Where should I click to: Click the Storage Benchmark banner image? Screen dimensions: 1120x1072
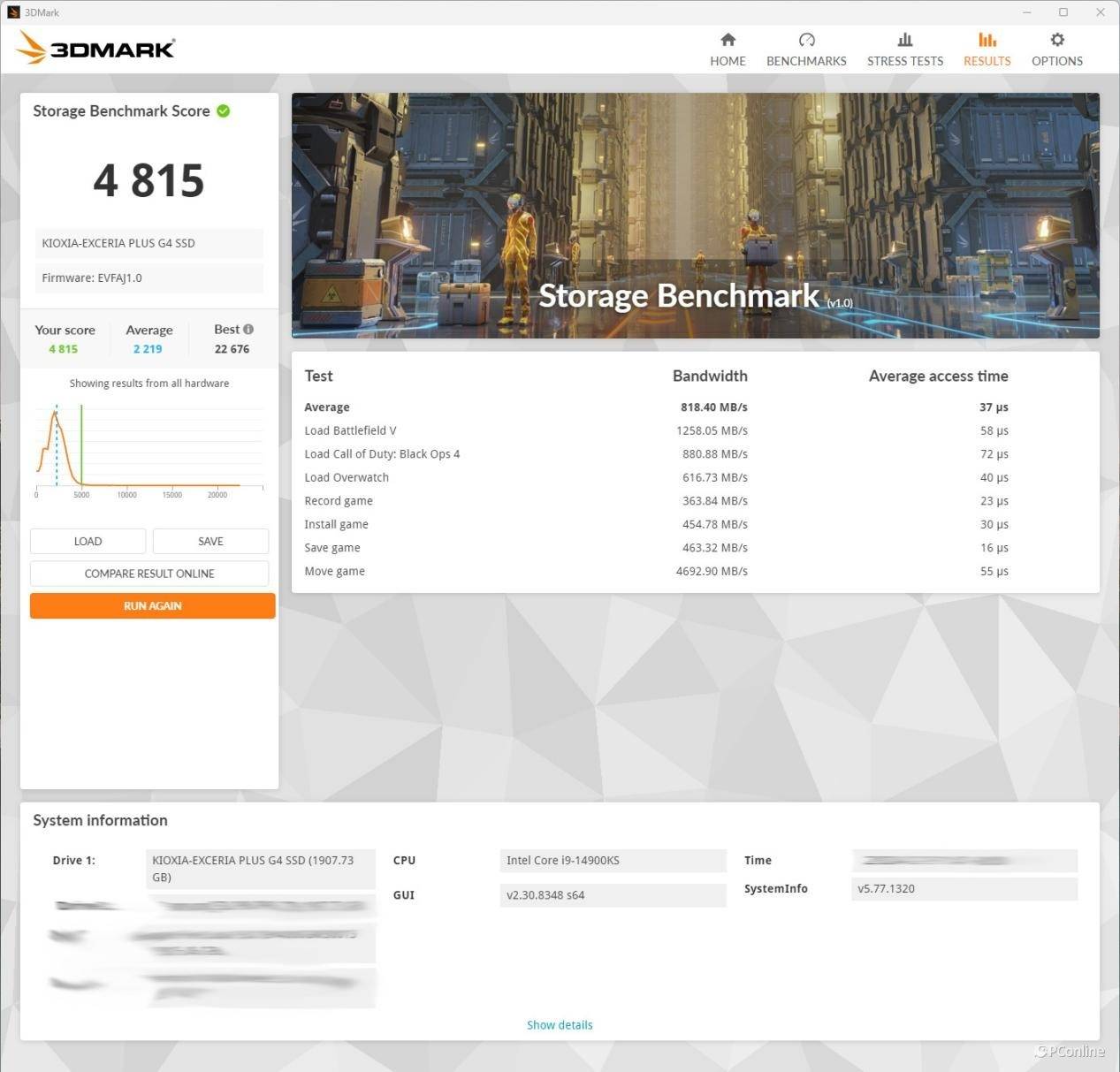click(695, 215)
